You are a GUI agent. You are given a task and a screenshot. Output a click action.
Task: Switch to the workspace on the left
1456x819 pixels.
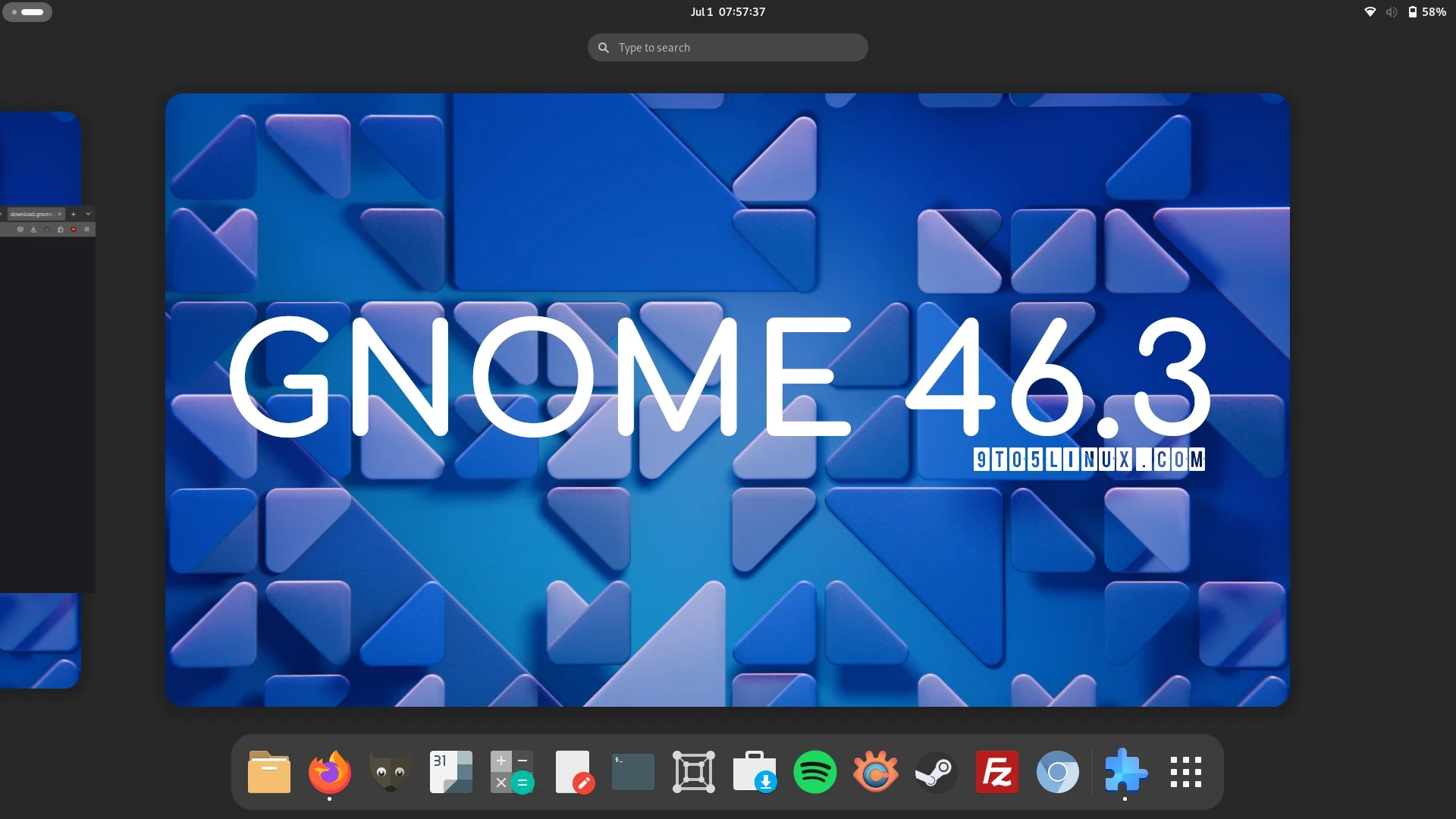(x=42, y=400)
